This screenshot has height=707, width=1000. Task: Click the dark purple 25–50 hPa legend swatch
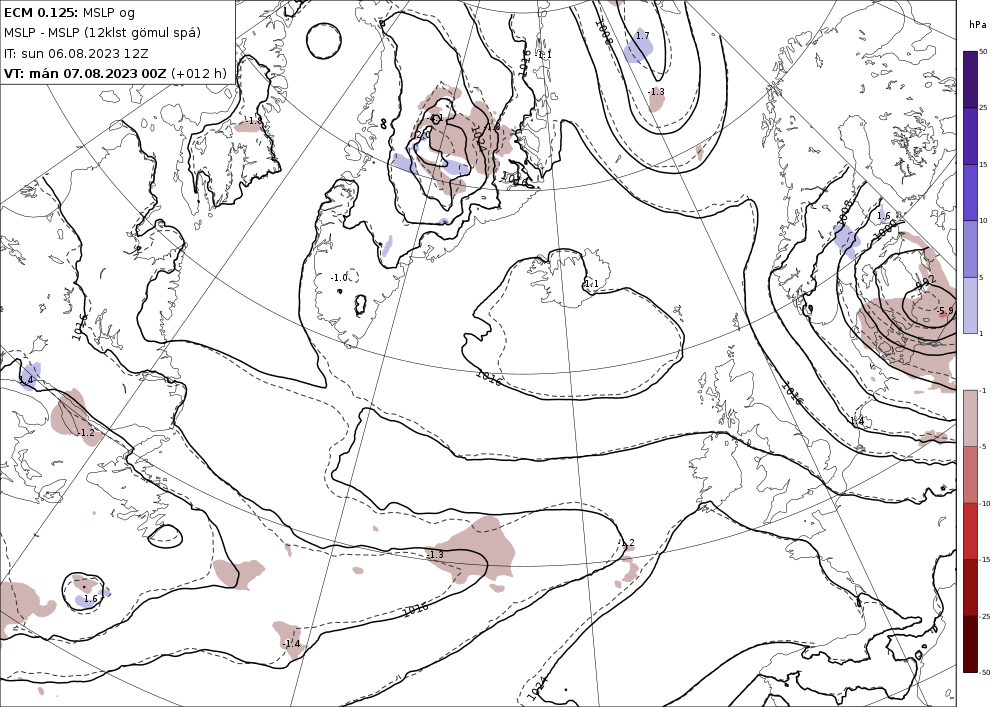pyautogui.click(x=970, y=80)
